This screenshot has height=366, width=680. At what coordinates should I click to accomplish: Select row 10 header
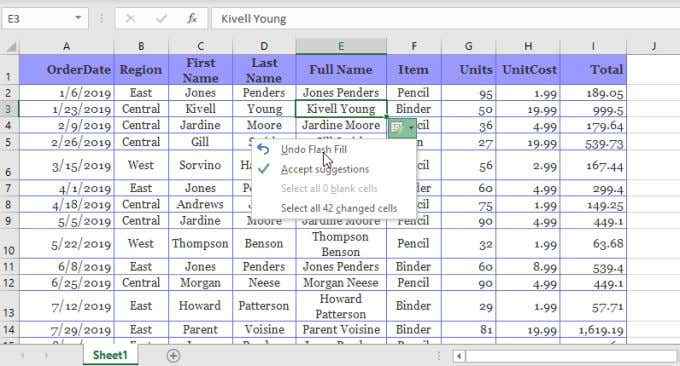[x=10, y=244]
